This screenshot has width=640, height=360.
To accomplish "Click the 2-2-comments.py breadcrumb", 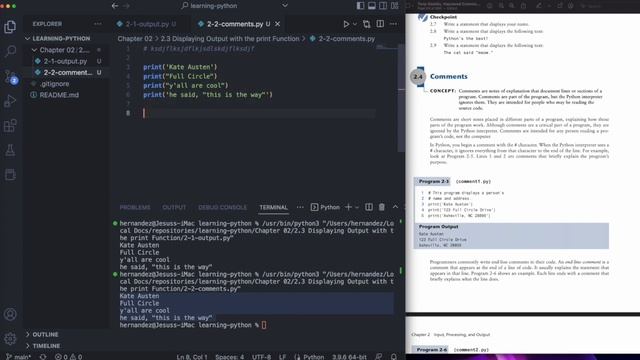I will pos(346,39).
